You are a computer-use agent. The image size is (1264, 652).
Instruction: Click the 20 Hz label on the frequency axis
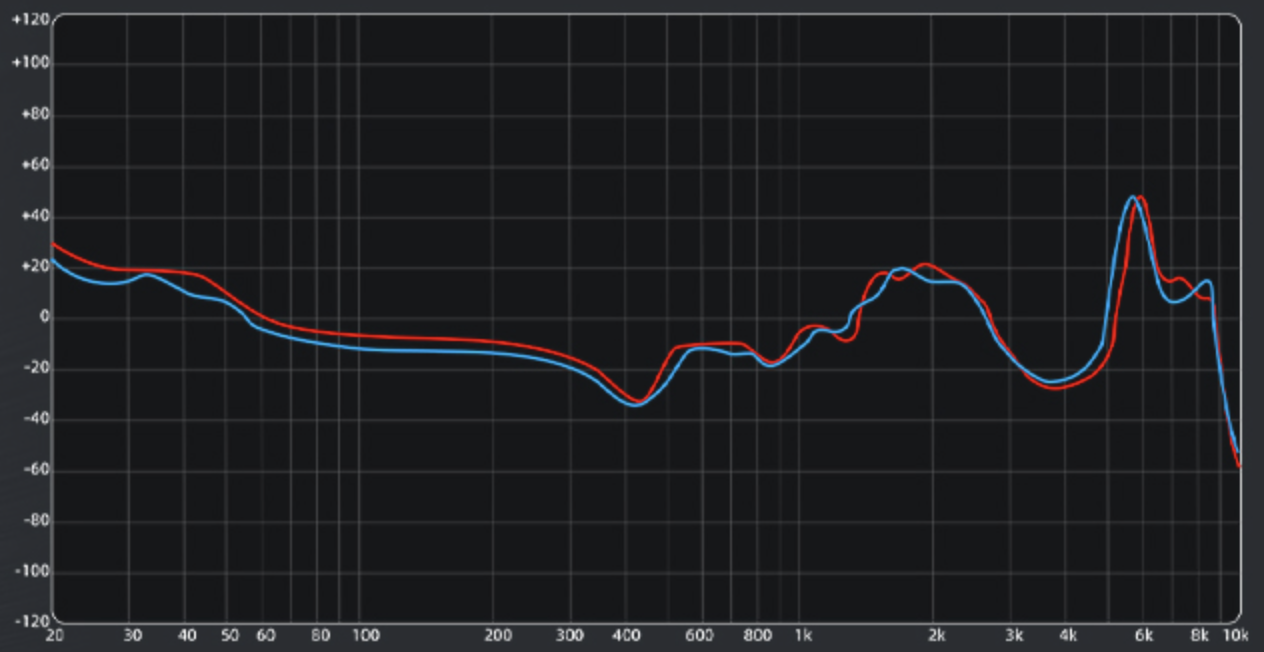click(x=53, y=635)
